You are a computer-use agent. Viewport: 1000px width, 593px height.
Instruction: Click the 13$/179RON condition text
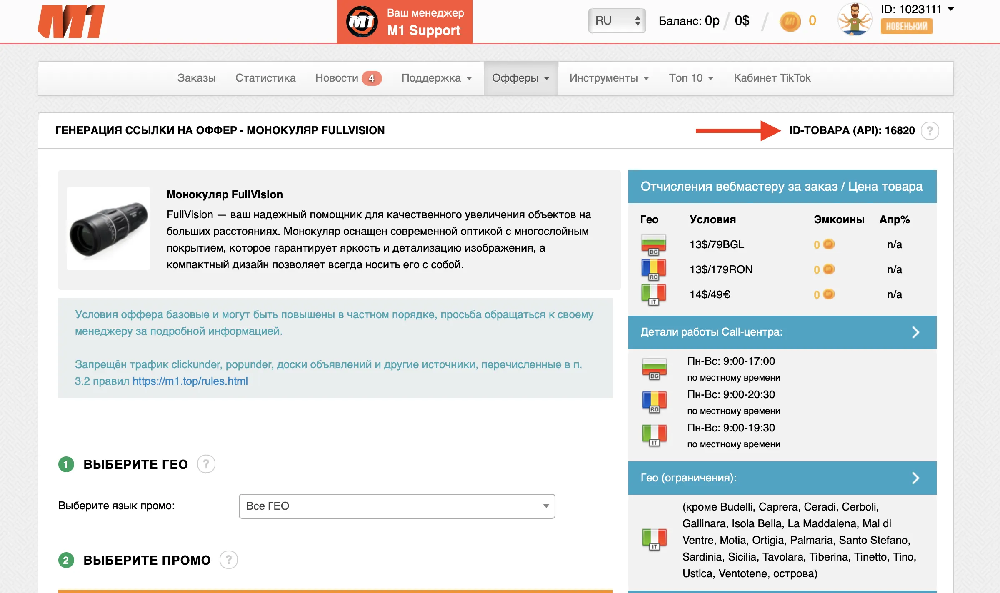point(721,269)
